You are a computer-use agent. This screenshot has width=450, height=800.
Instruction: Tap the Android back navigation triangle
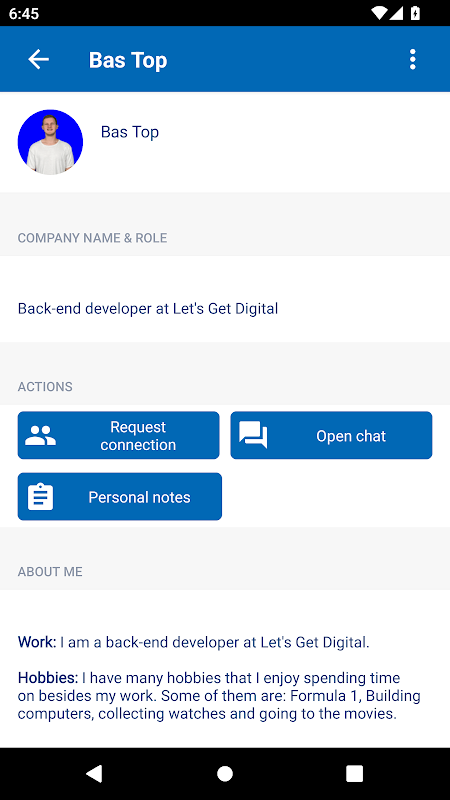pos(94,773)
